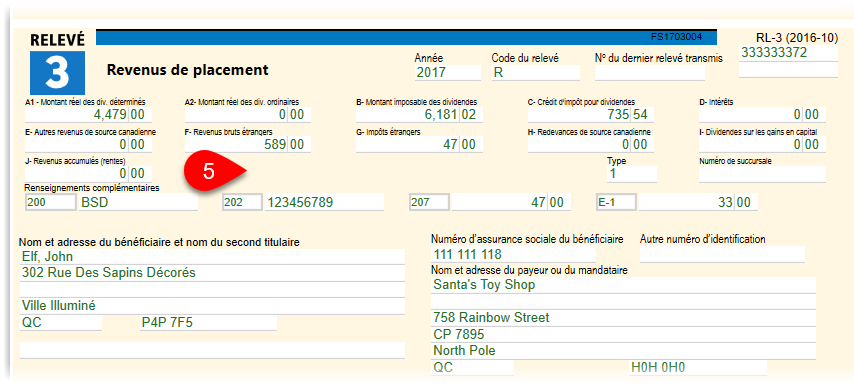Select the Numéro de succursale field
Viewport: 854px width, 387px height.
click(762, 174)
